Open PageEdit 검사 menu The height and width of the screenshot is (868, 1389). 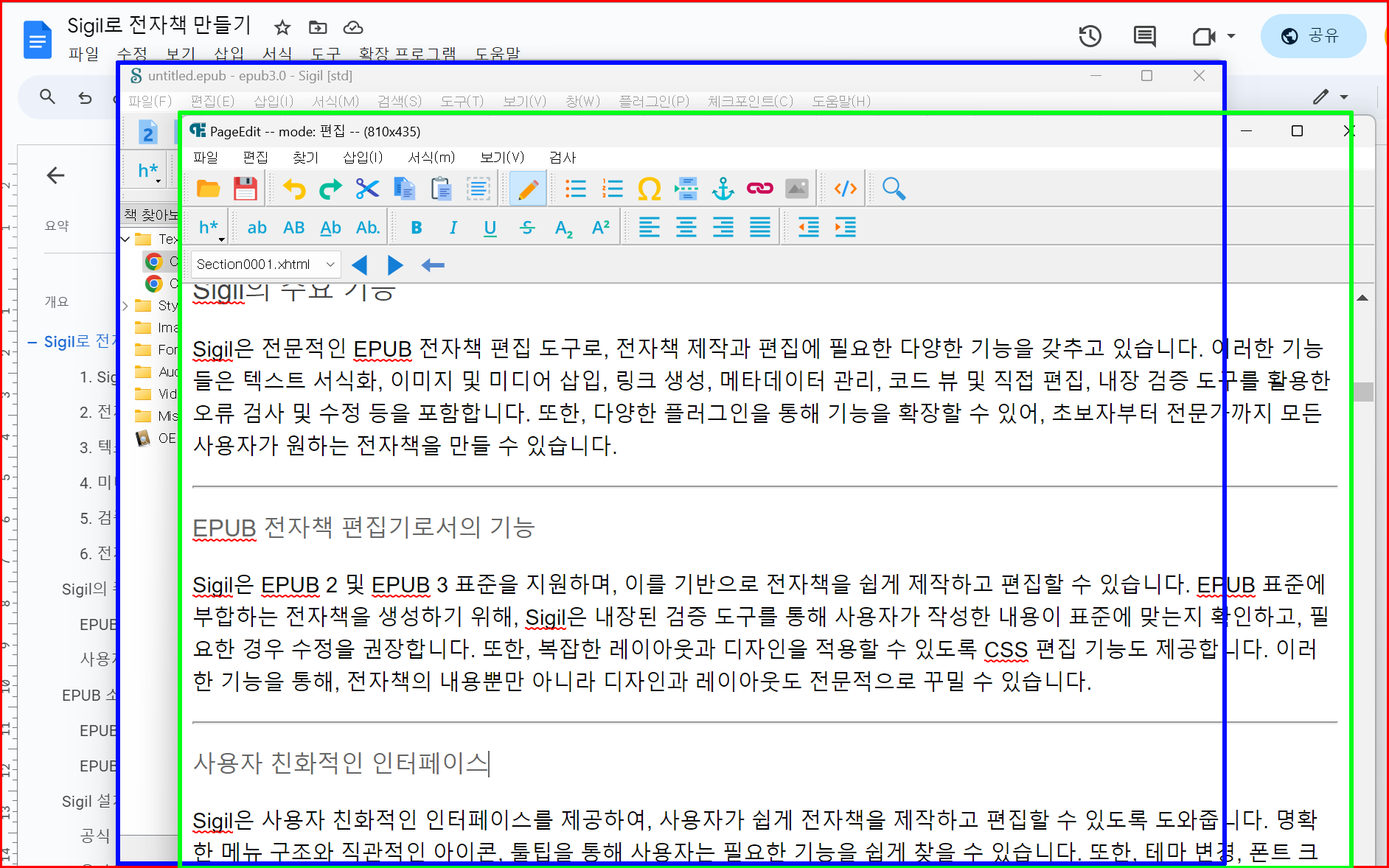[563, 157]
